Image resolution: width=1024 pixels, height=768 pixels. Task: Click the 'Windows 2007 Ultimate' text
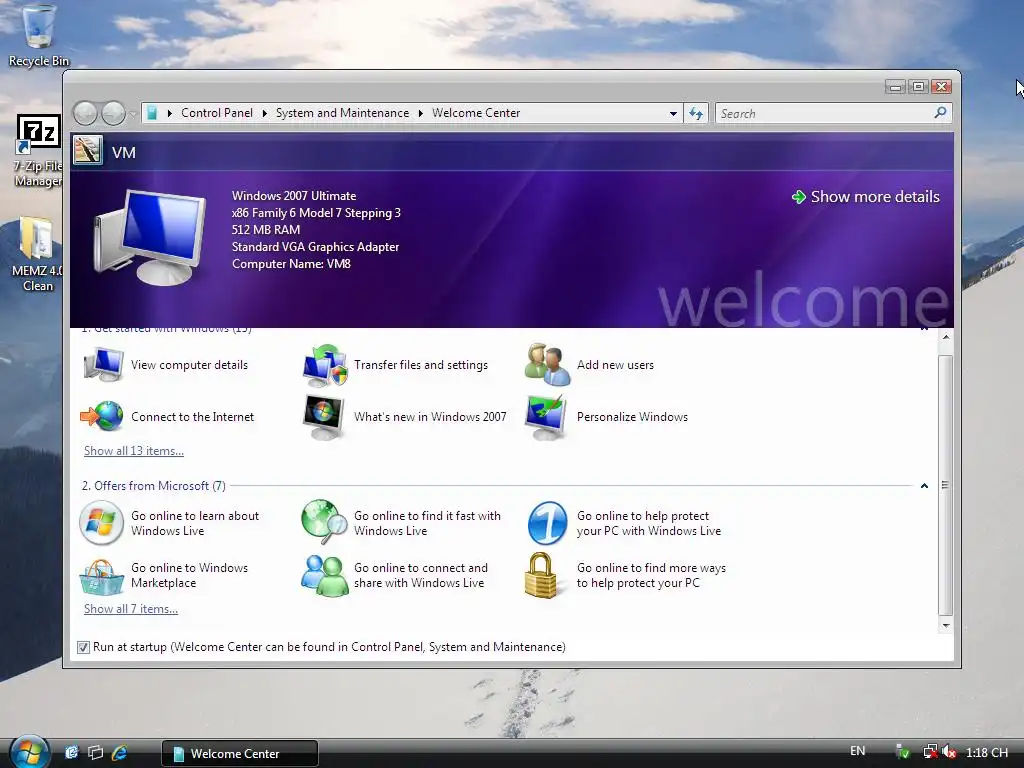tap(294, 195)
